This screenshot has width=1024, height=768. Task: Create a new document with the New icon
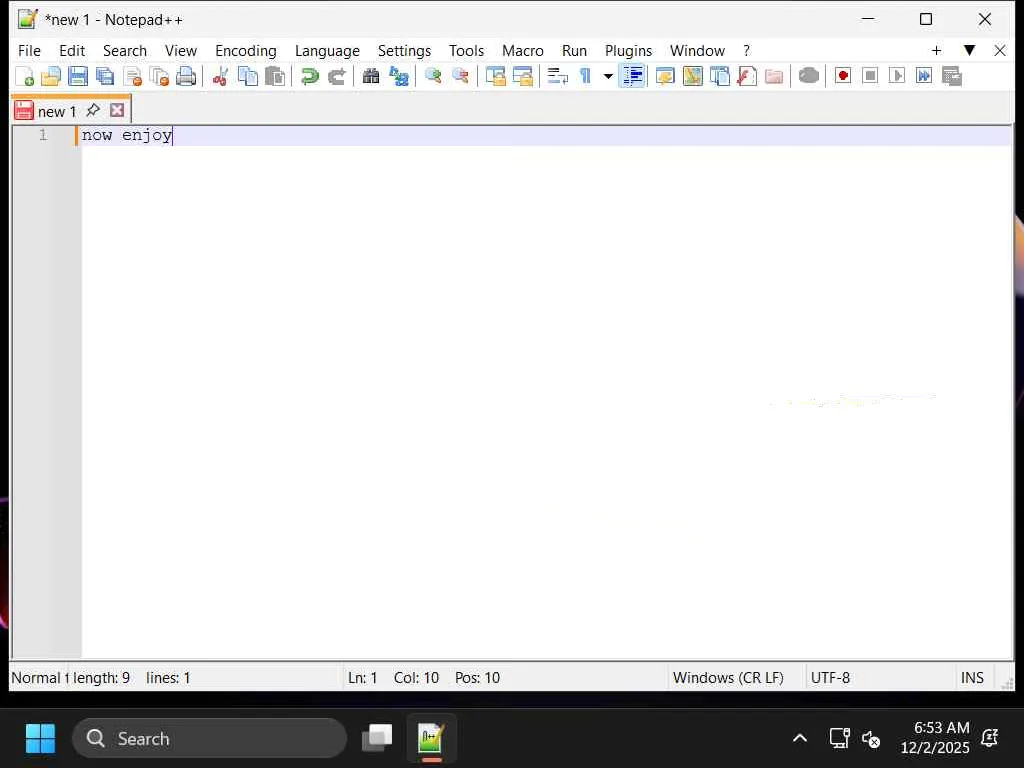(x=24, y=76)
